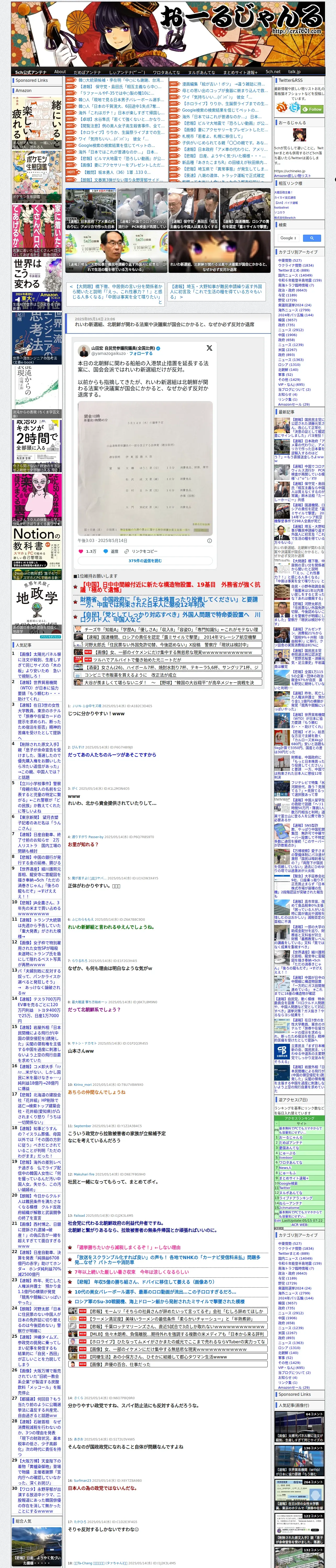Image resolution: width=336 pixels, height=1568 pixels.
Task: Click the Google custom search input field
Action: point(288,238)
